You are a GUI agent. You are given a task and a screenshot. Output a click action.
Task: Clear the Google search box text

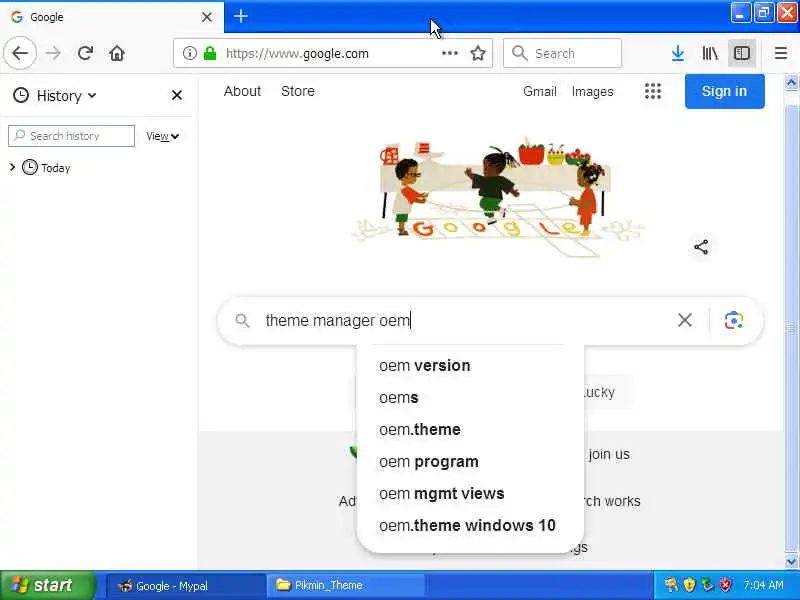pyautogui.click(x=685, y=320)
